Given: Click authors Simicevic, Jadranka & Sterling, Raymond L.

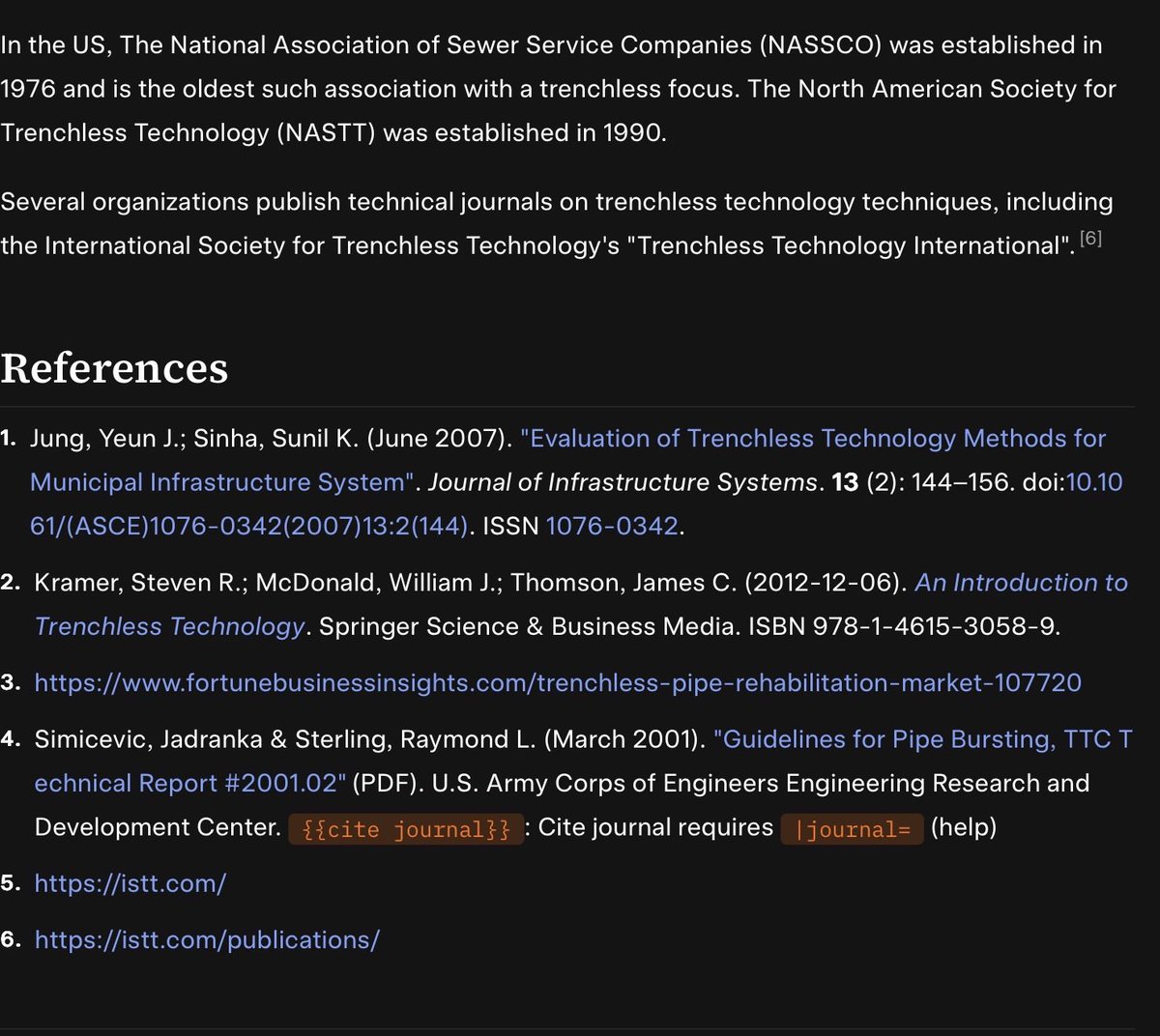Looking at the screenshot, I should (285, 740).
